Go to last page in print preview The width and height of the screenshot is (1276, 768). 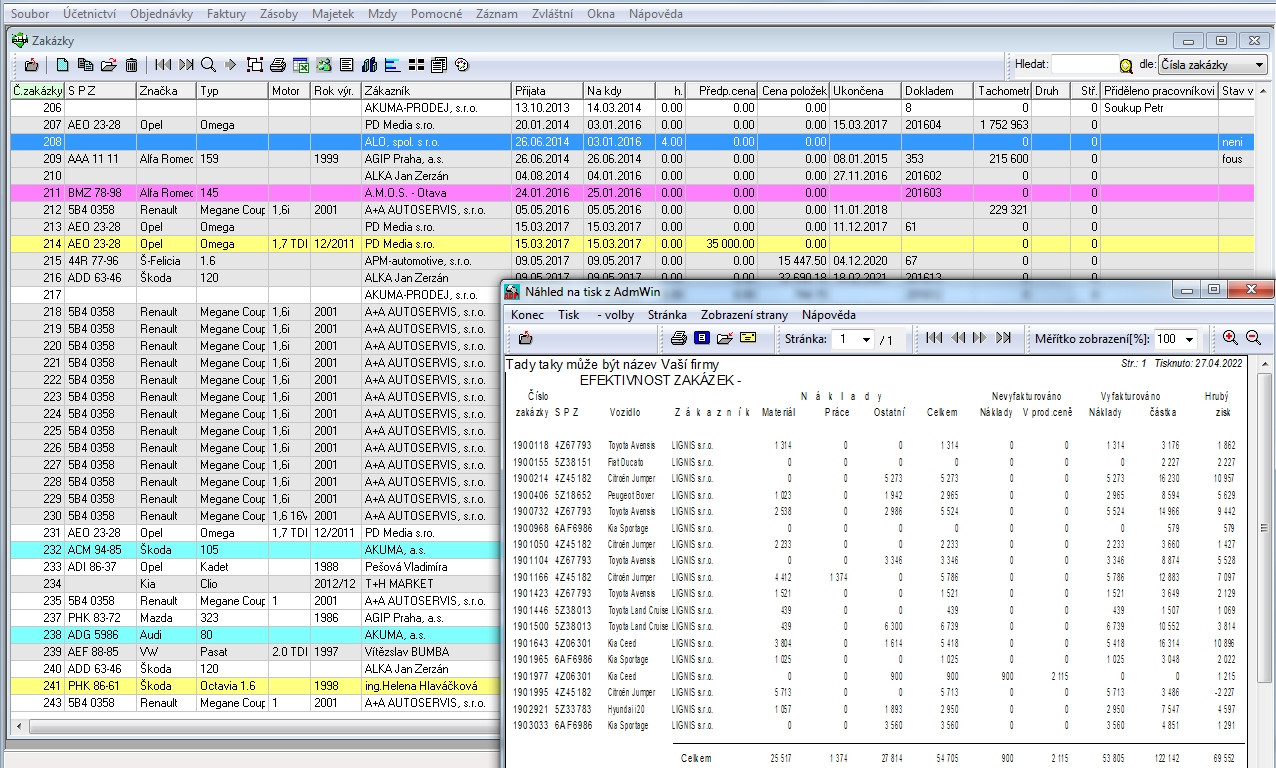[x=1004, y=338]
